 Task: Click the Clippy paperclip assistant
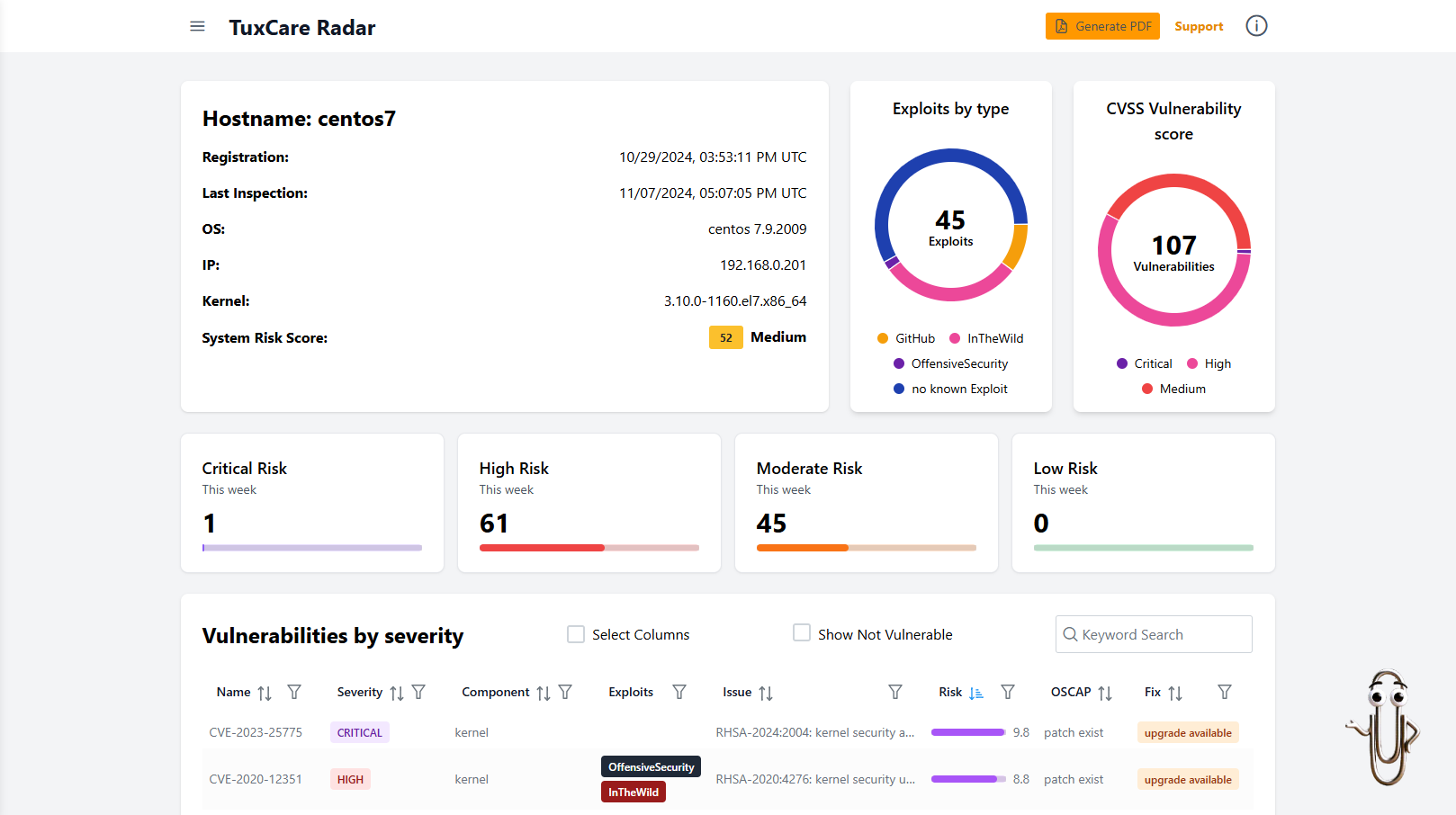coord(1384,727)
